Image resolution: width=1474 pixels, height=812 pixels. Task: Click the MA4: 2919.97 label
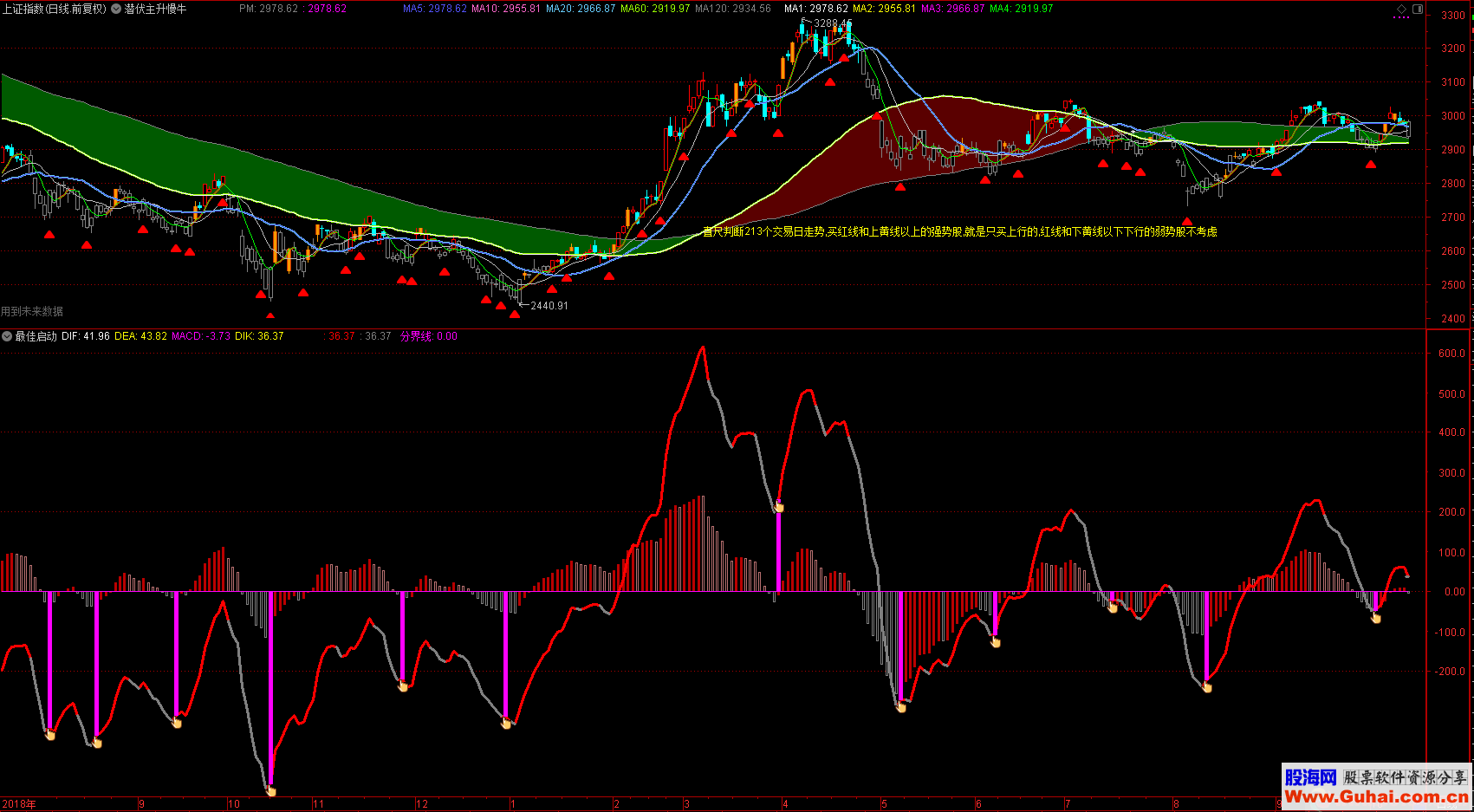point(1022,9)
